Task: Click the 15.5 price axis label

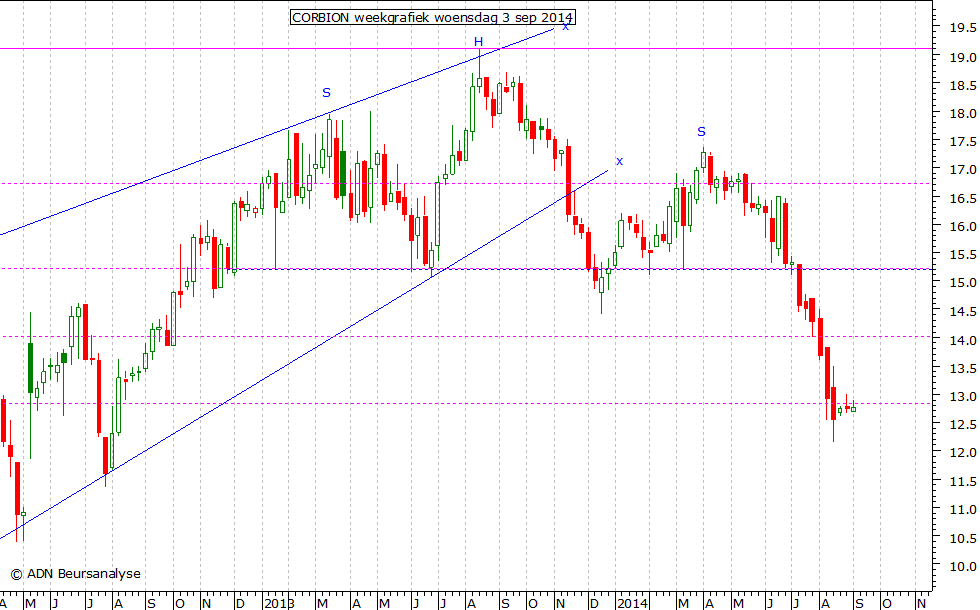Action: point(963,254)
